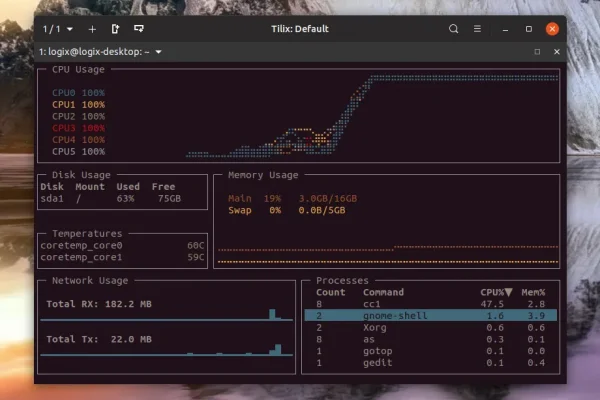Open the Tilix search icon

[x=453, y=29]
